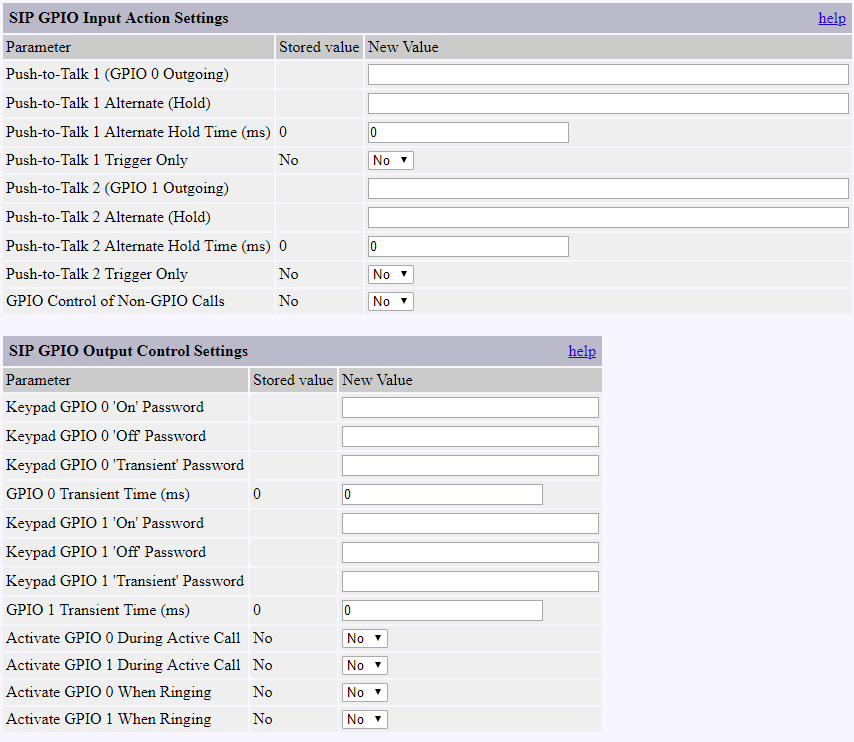Open Activate GPIO 1 During Active Call dropdown
This screenshot has width=854, height=742.
pyautogui.click(x=364, y=665)
